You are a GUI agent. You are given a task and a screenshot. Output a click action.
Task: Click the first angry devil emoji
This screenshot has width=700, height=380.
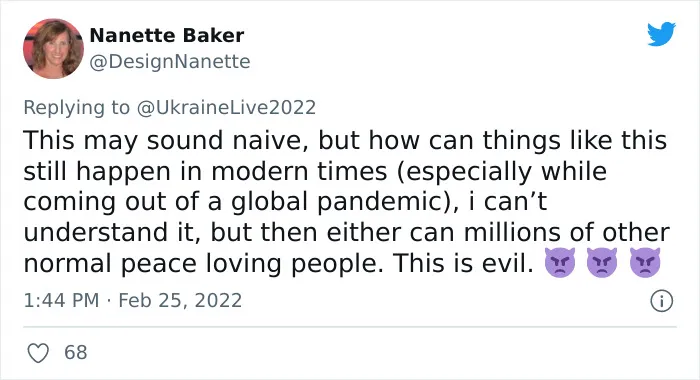[x=559, y=263]
